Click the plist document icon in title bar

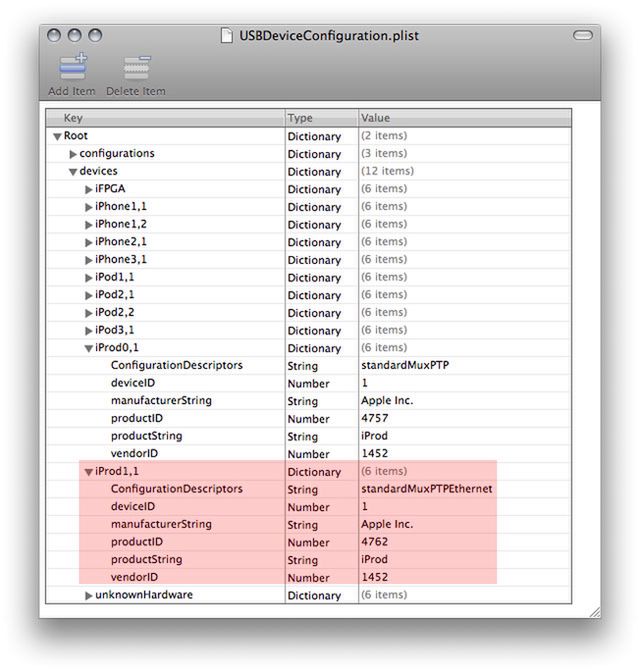coord(227,36)
